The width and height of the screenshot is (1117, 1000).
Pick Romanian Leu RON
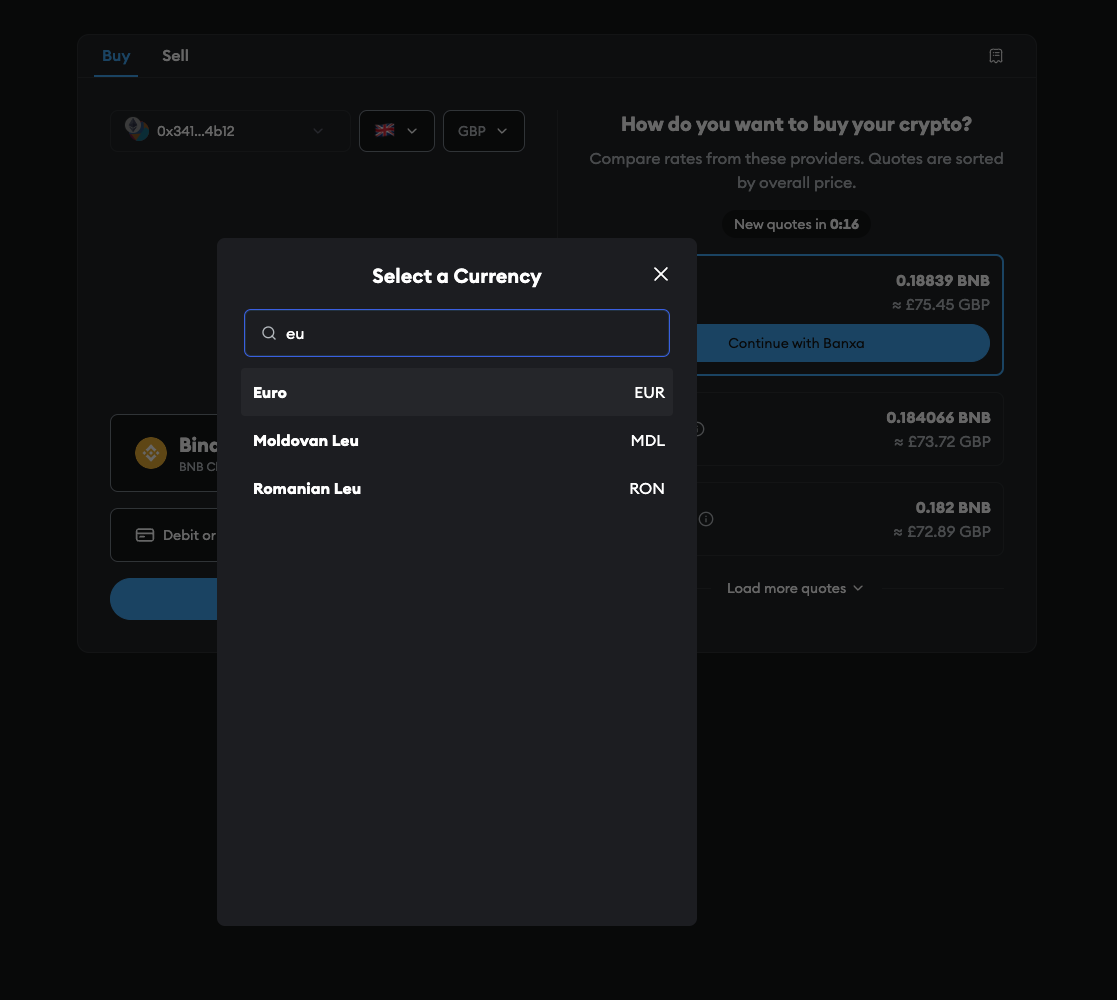[457, 488]
